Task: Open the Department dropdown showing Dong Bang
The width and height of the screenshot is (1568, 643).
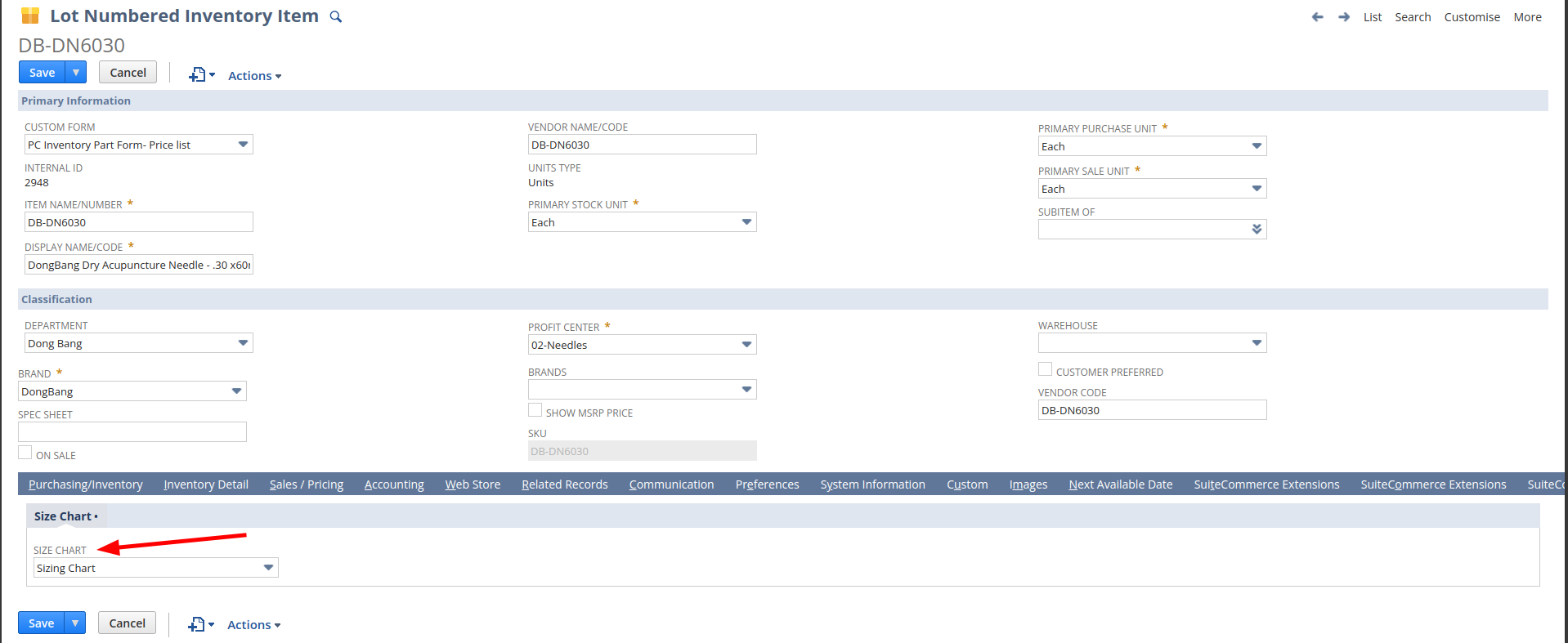Action: [243, 343]
